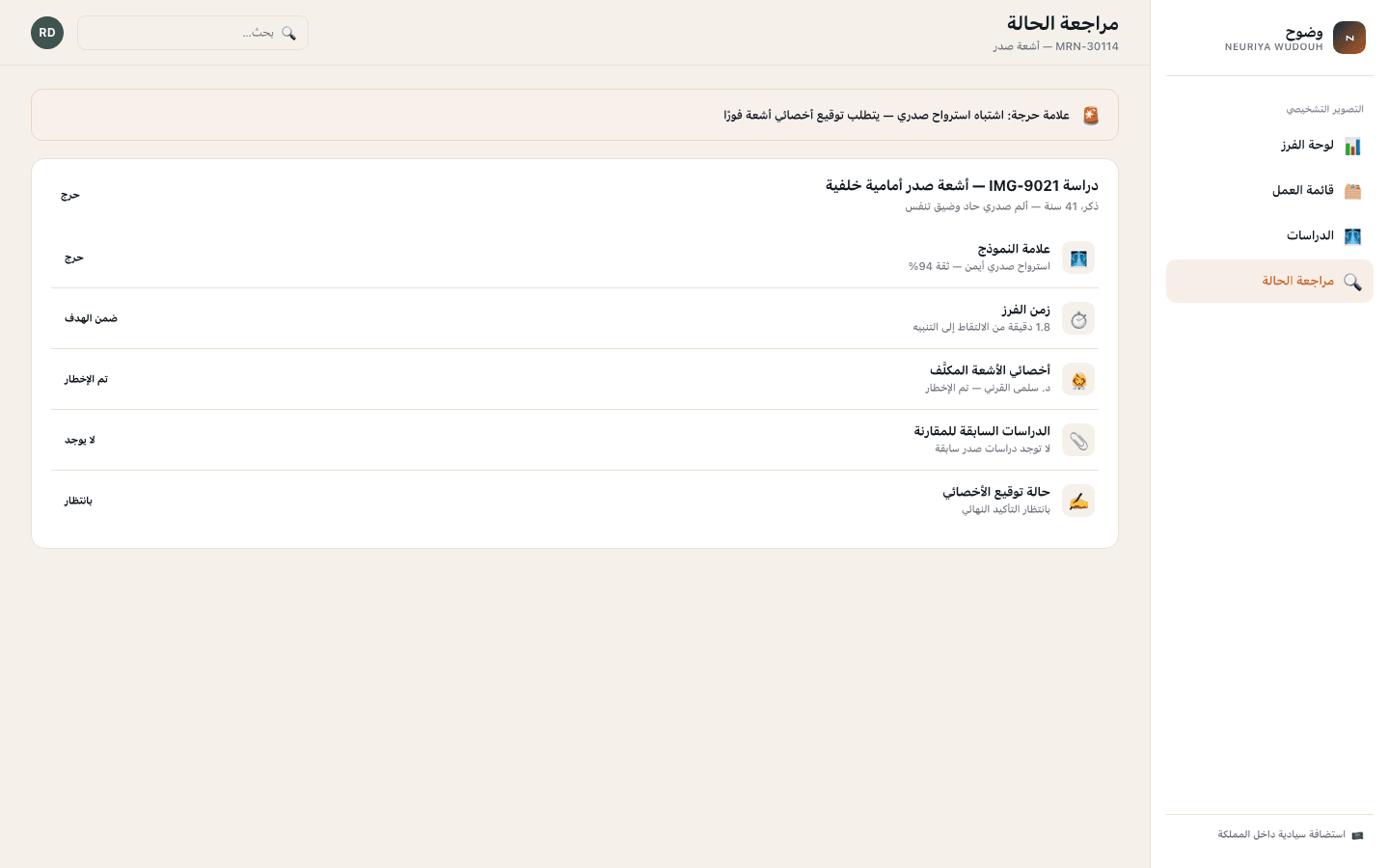The width and height of the screenshot is (1389, 868).
Task: Click the مراجعة الحالة magnifier icon
Action: tap(1352, 282)
